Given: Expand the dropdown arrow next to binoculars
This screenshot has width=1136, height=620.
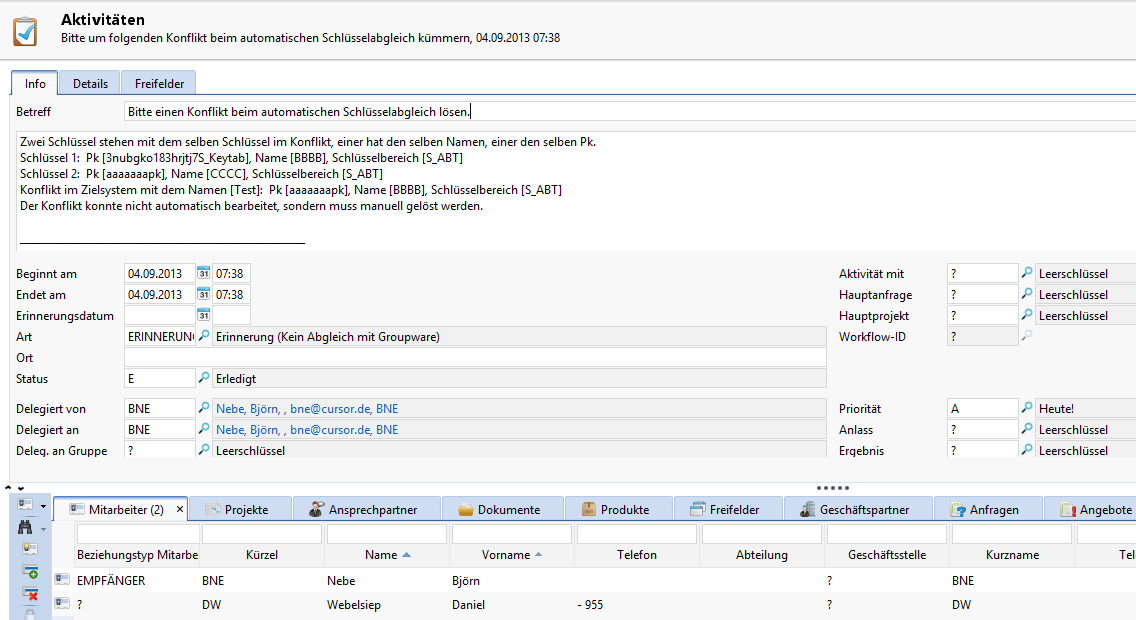Looking at the screenshot, I should [43, 529].
